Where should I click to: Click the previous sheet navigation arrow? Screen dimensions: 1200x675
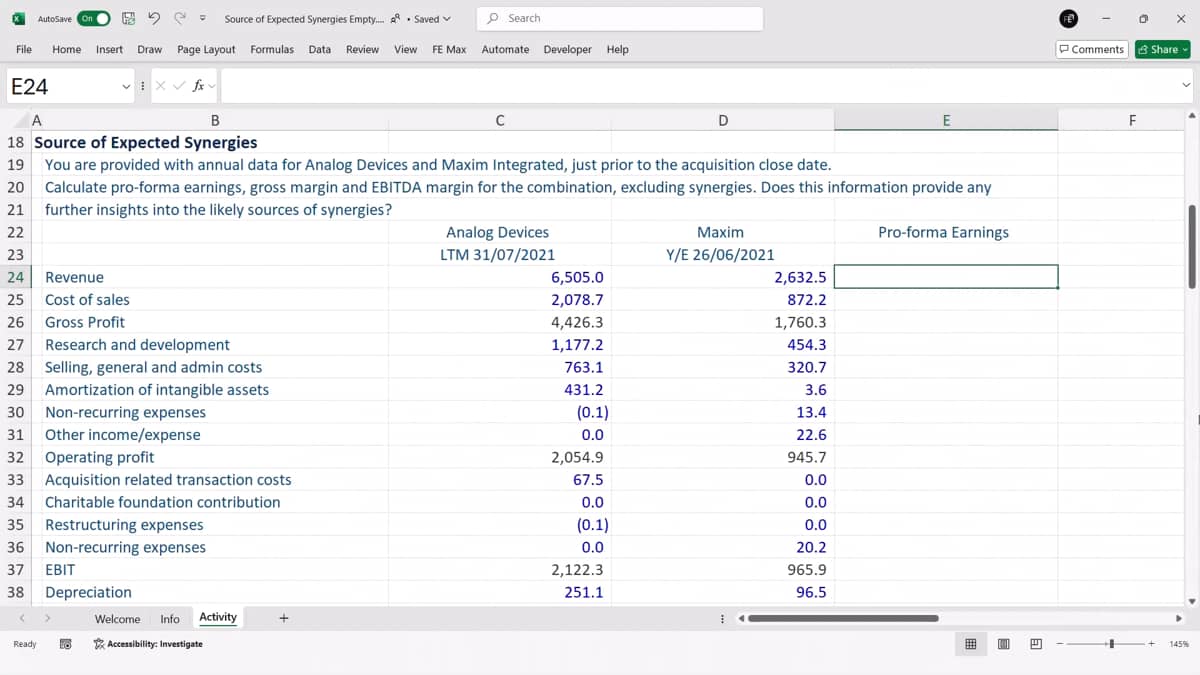[22, 618]
